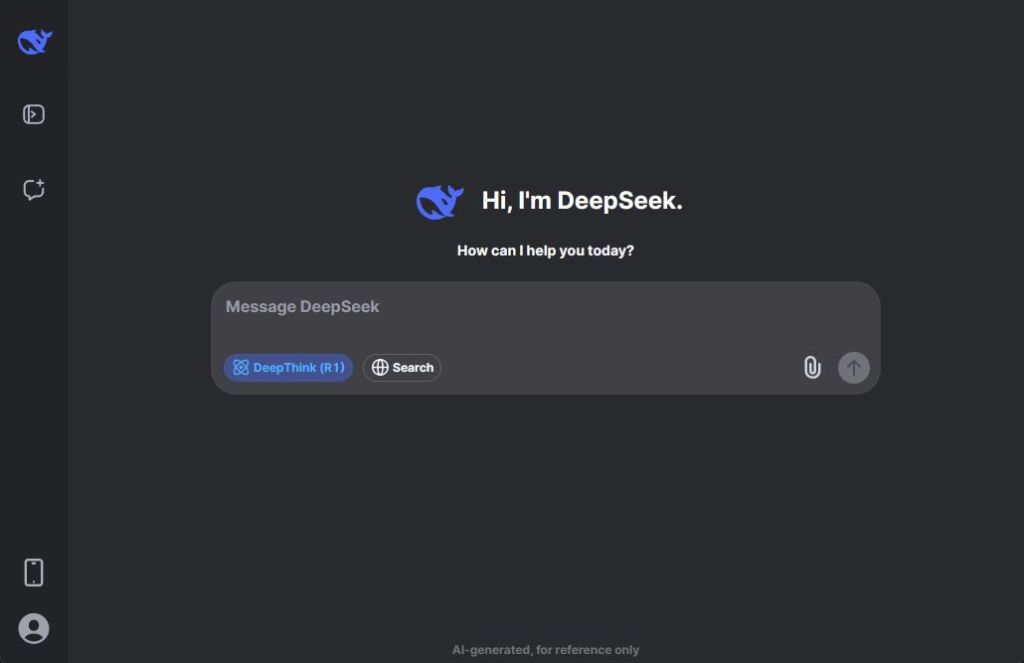
Task: Collapse the sidebar panel
Action: pos(33,114)
